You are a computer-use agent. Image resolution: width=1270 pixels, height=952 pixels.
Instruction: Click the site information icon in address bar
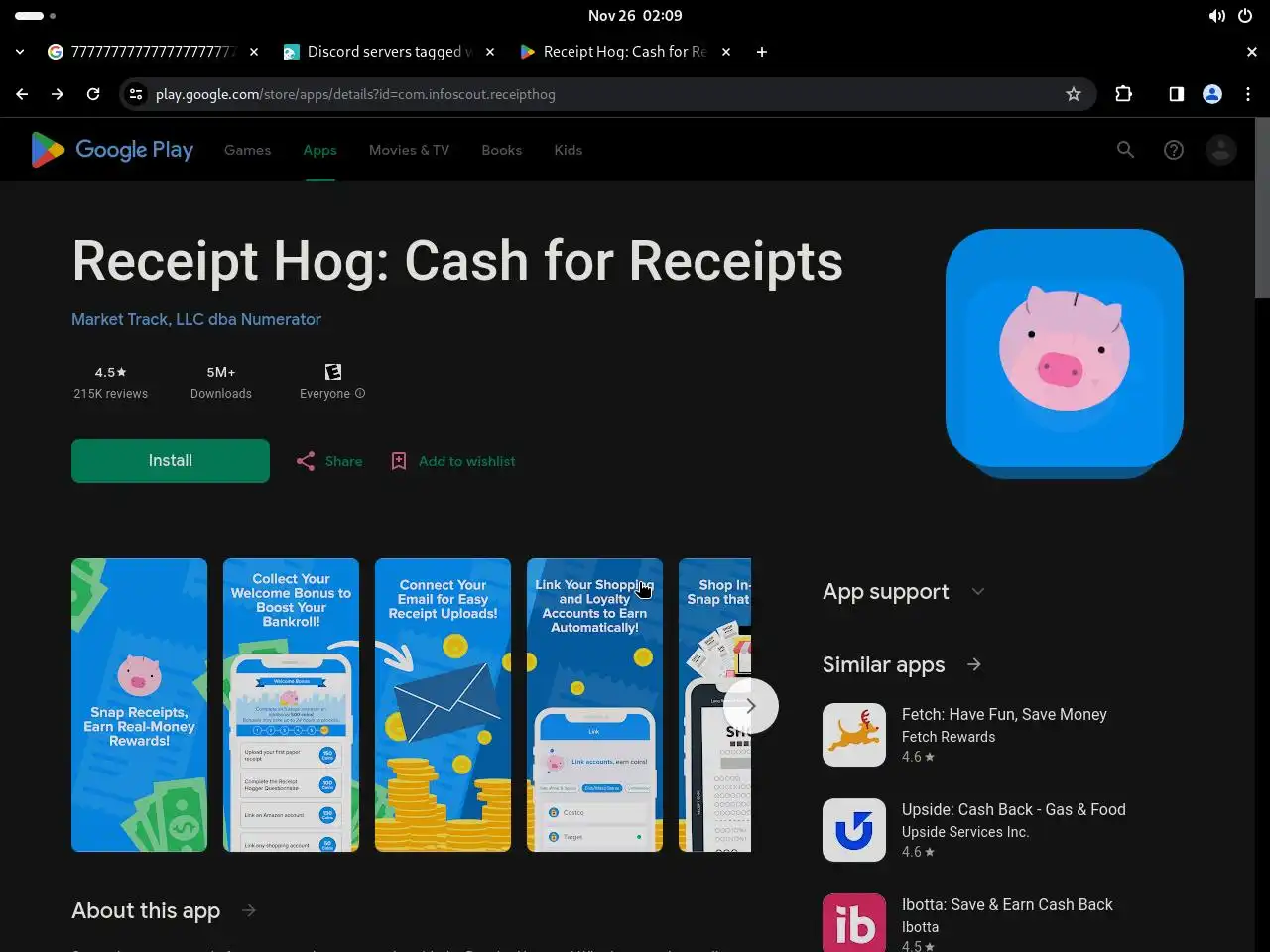[136, 94]
